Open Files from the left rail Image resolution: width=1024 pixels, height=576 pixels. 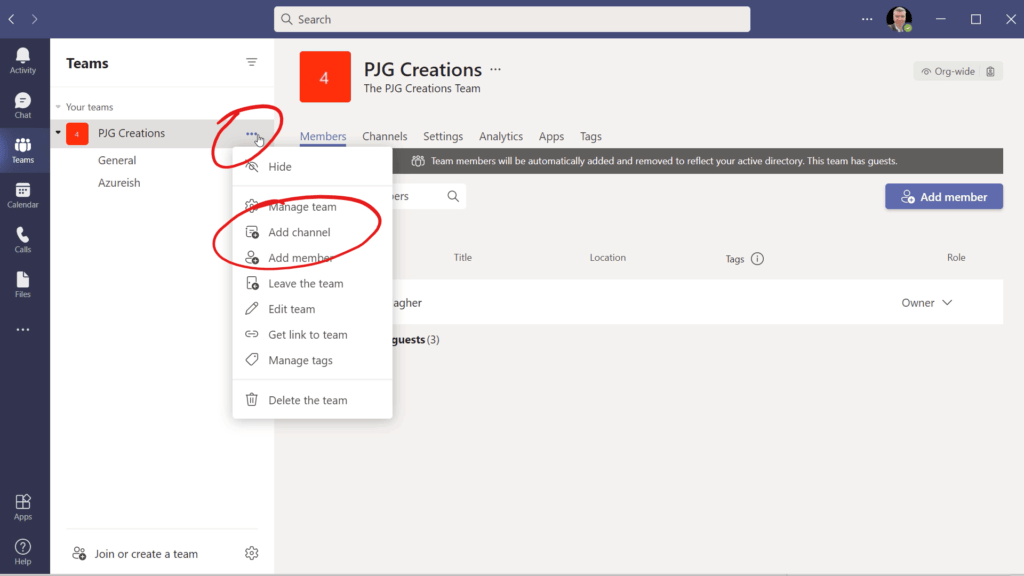[23, 285]
